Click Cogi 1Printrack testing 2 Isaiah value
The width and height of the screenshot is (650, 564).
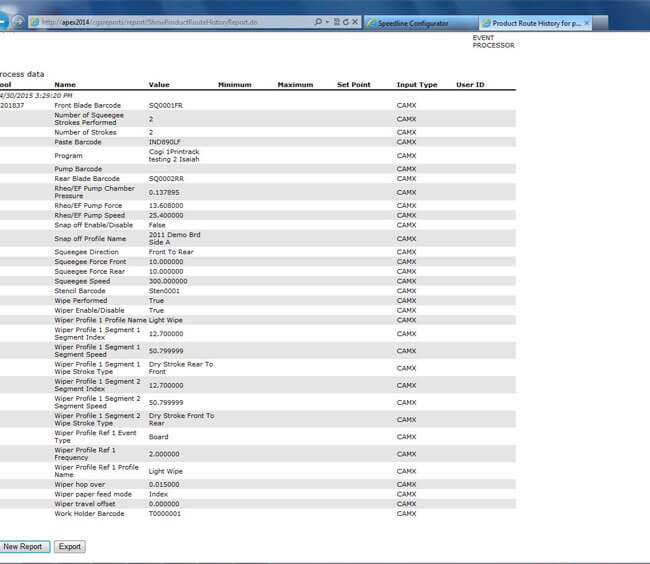174,155
